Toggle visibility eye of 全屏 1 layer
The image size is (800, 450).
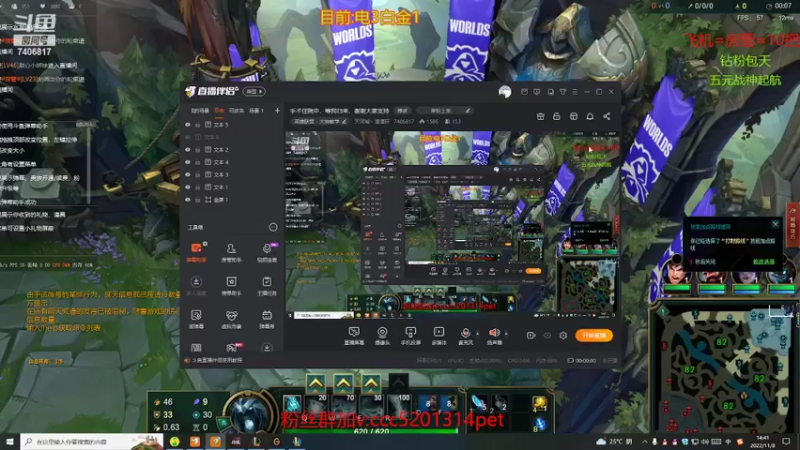click(x=188, y=200)
